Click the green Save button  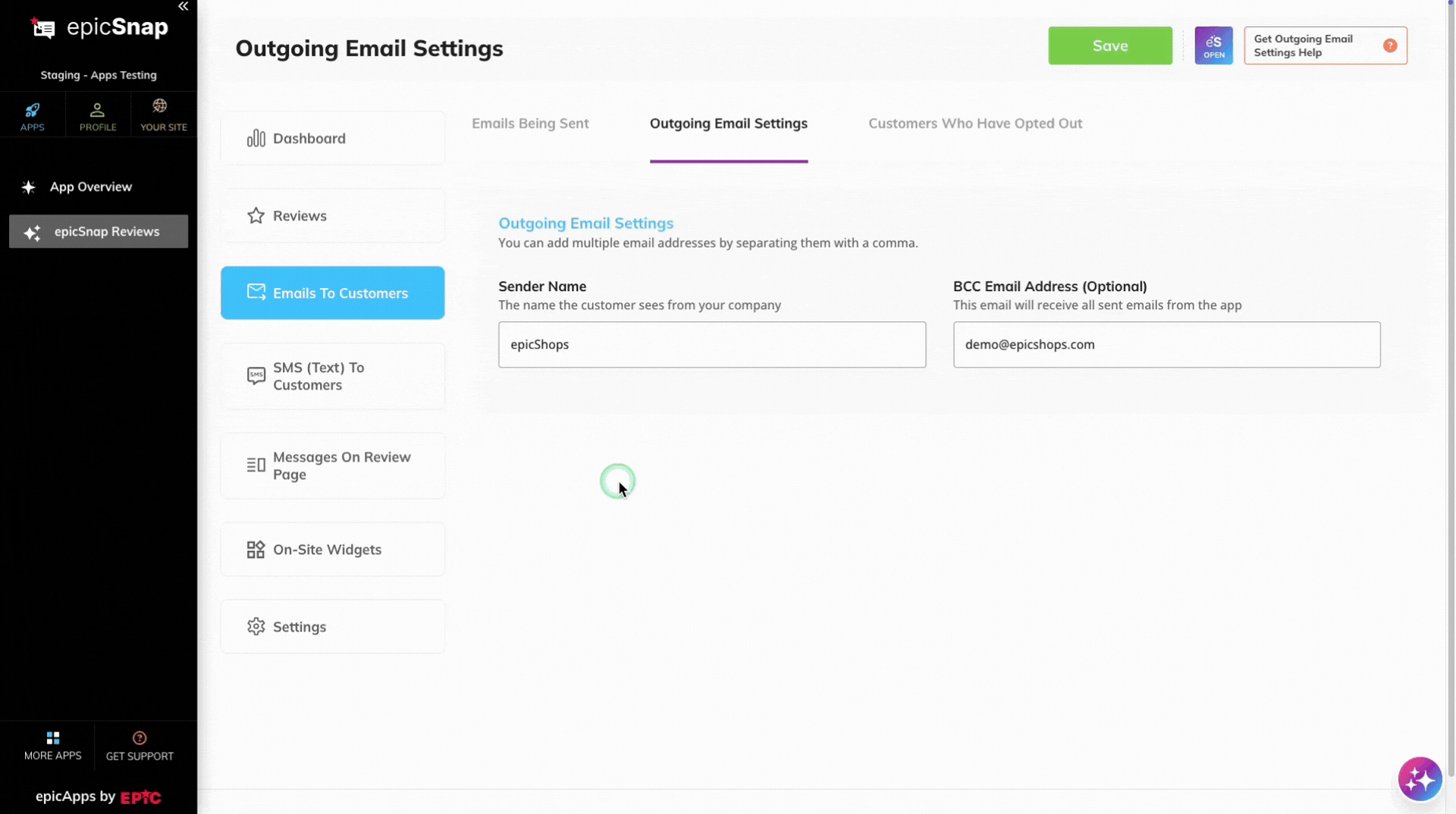point(1109,45)
